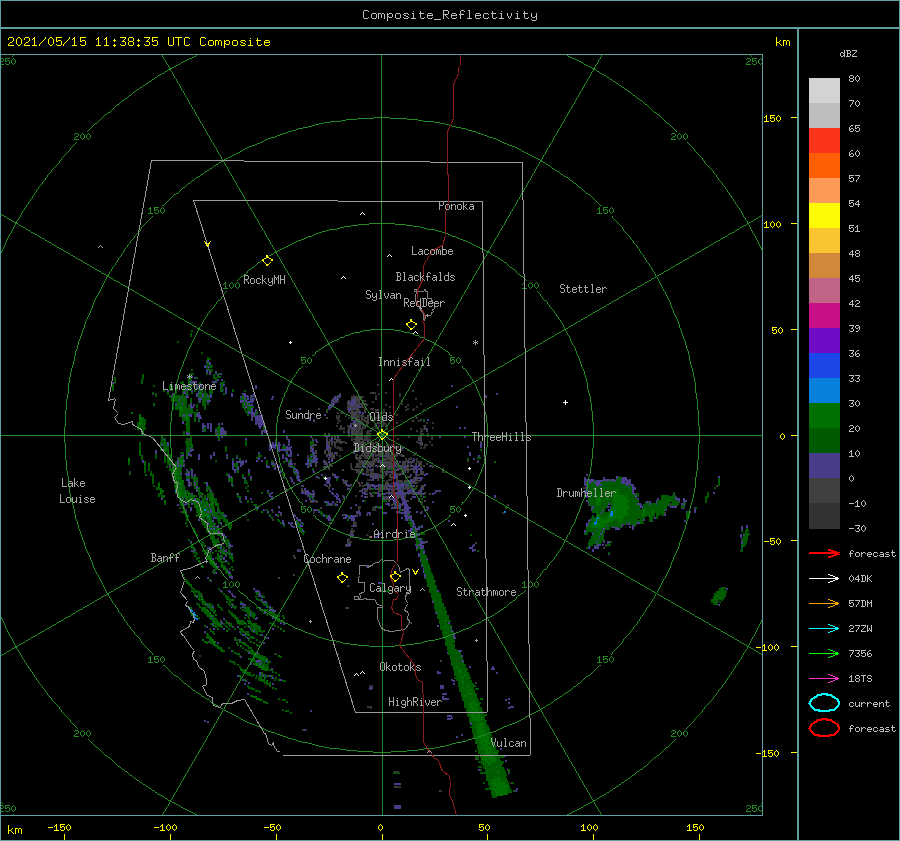Click the Airdrie city label
The height and width of the screenshot is (841, 900).
click(x=394, y=534)
